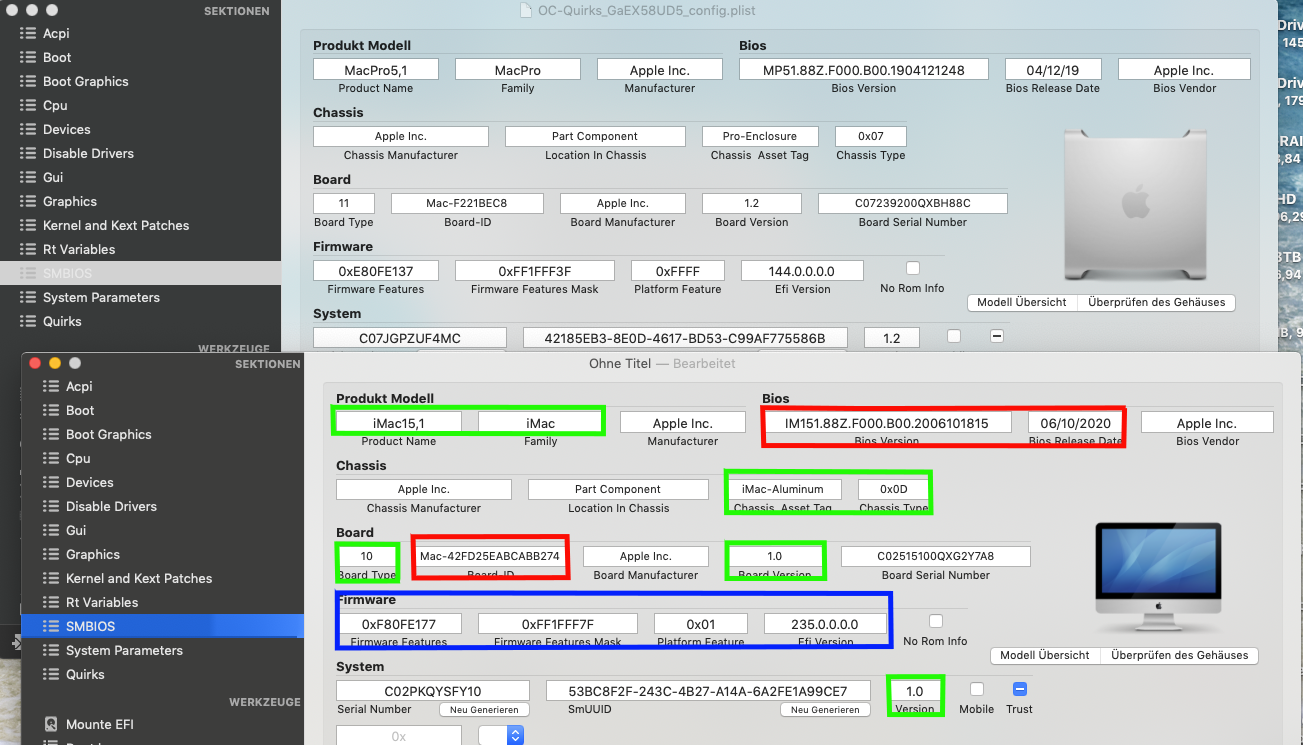The image size is (1303, 745).
Task: Edit the Chassis Asset Tag field iMac-Aluminum
Action: [x=783, y=490]
